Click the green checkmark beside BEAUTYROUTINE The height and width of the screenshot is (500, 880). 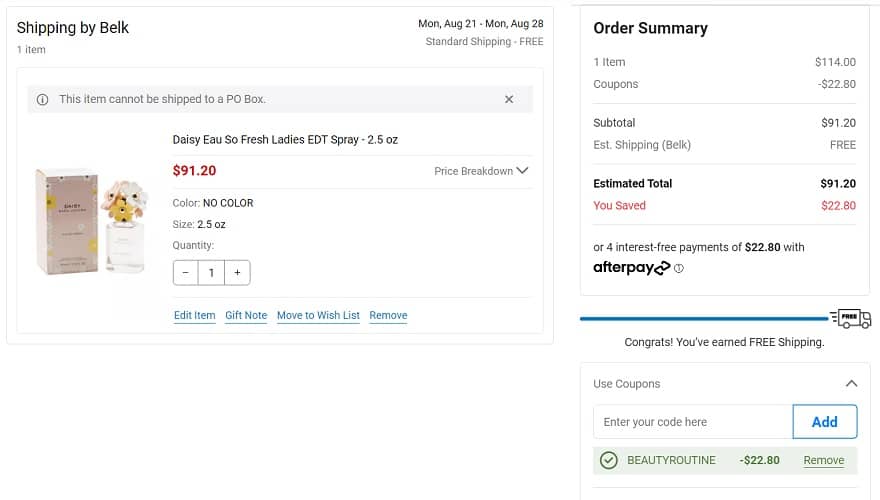[608, 460]
